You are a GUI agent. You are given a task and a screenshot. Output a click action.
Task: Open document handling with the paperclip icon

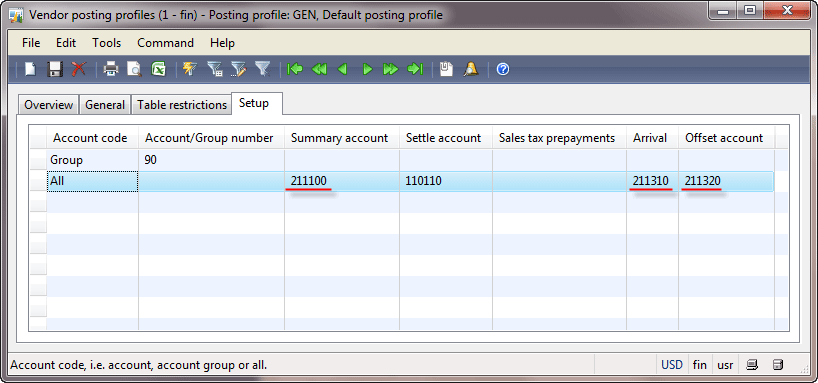(x=446, y=69)
